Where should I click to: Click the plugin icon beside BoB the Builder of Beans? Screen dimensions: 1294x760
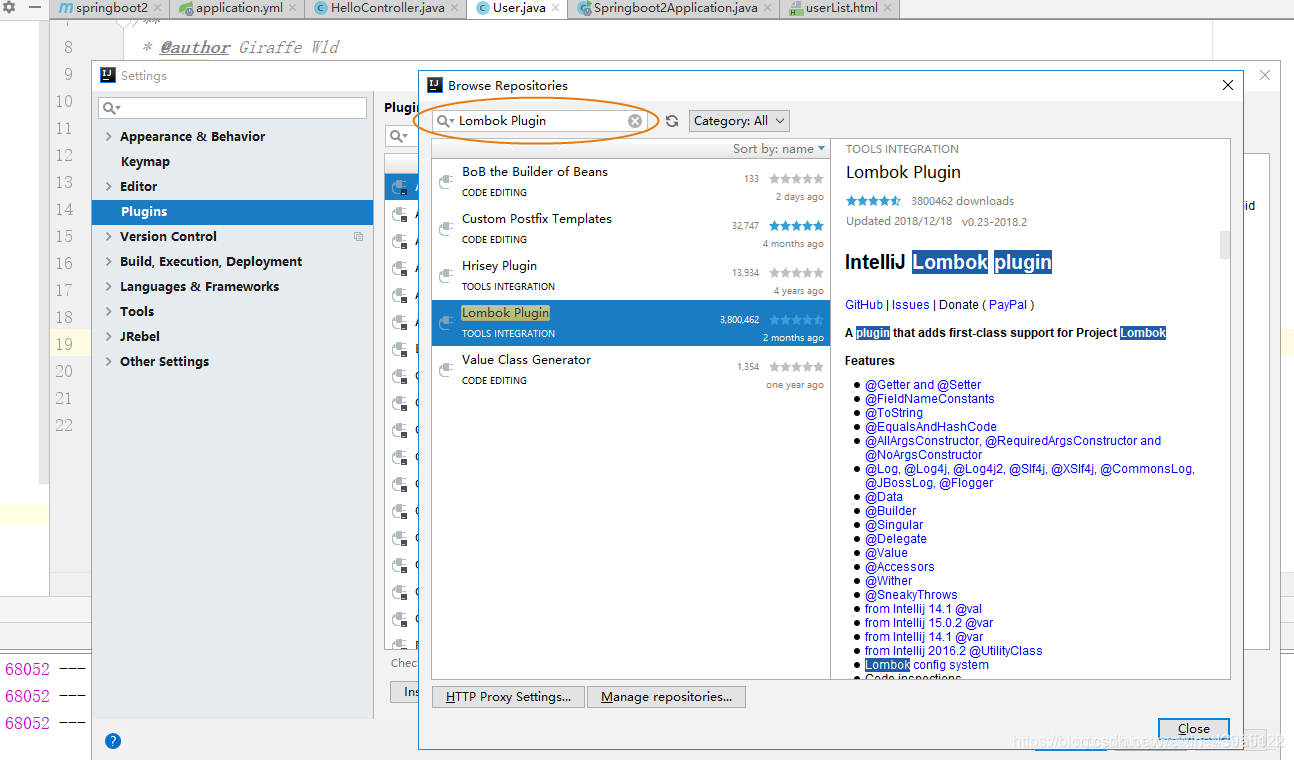pos(446,182)
